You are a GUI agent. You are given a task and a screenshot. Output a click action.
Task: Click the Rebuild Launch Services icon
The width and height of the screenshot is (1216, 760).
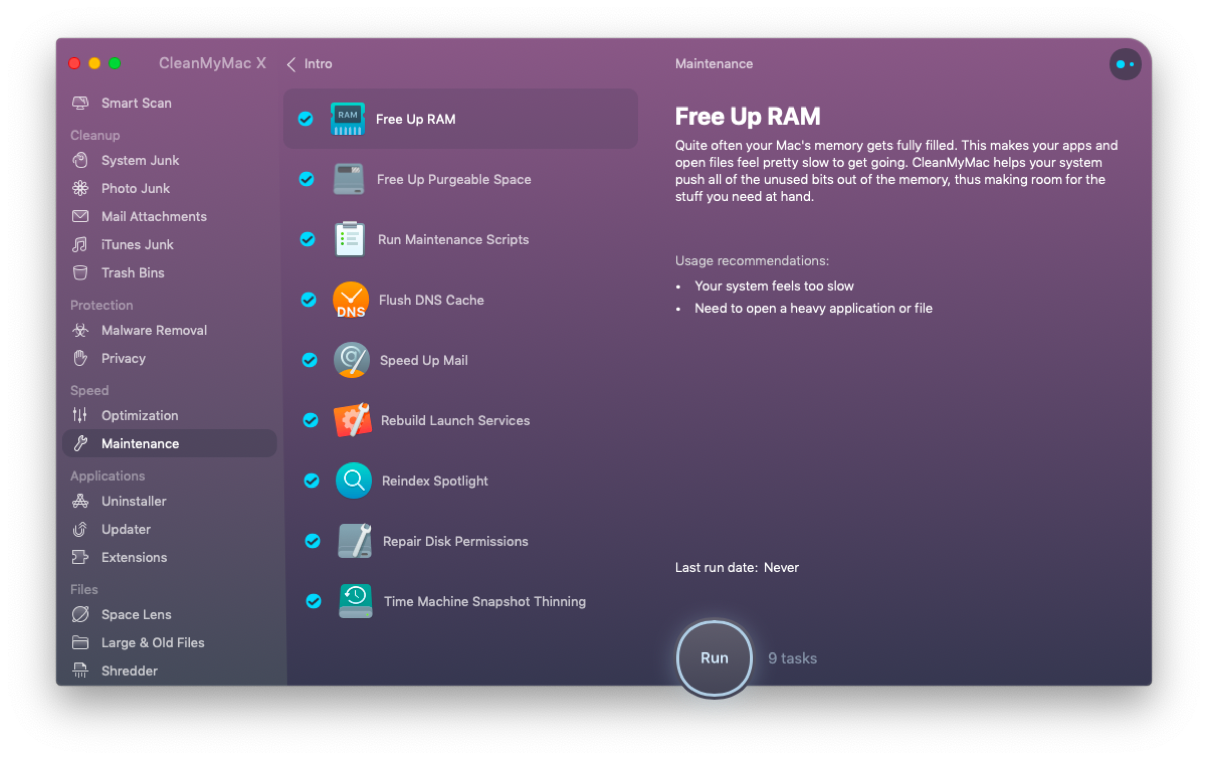click(353, 420)
